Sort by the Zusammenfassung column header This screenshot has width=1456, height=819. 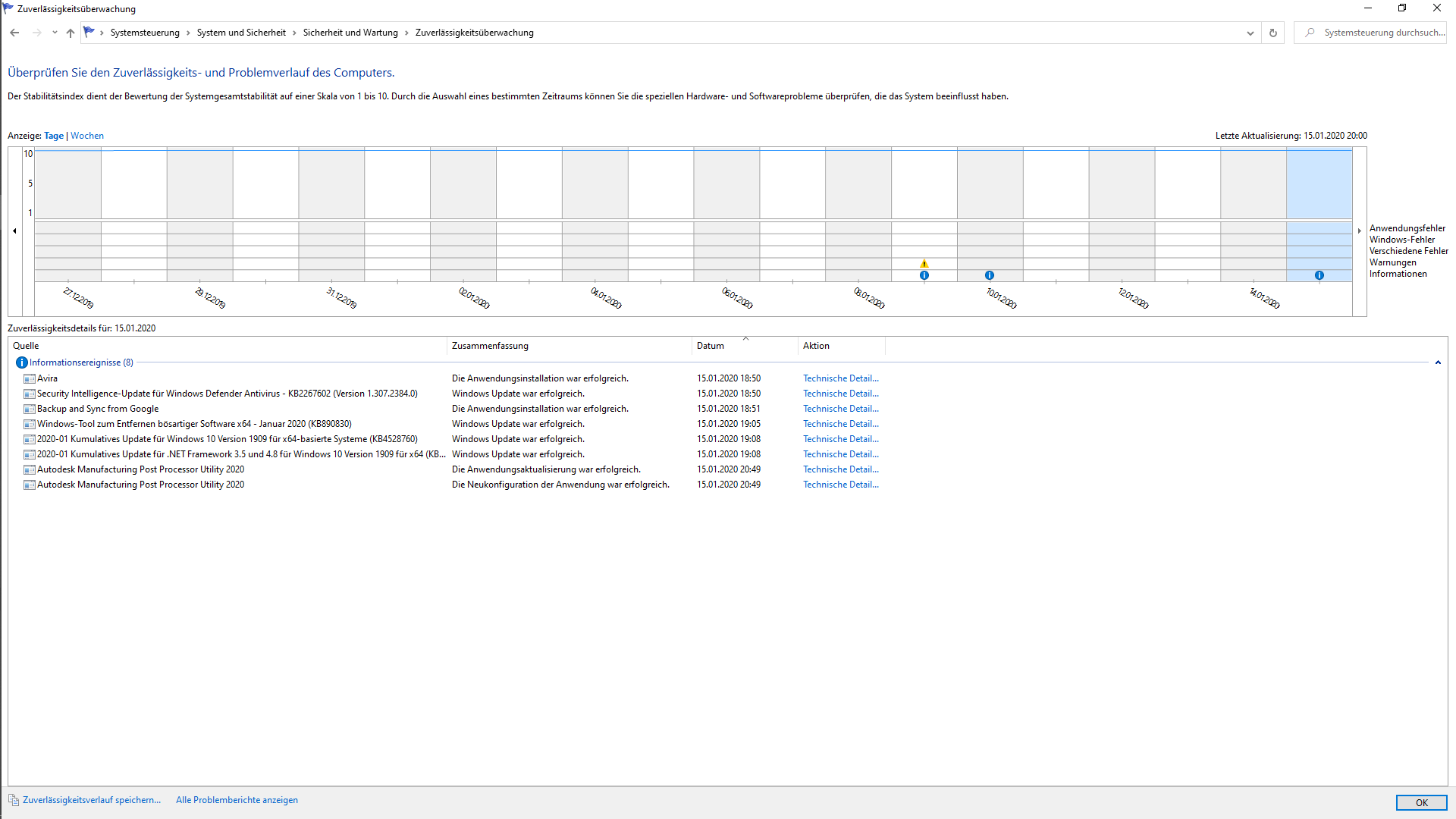point(569,346)
